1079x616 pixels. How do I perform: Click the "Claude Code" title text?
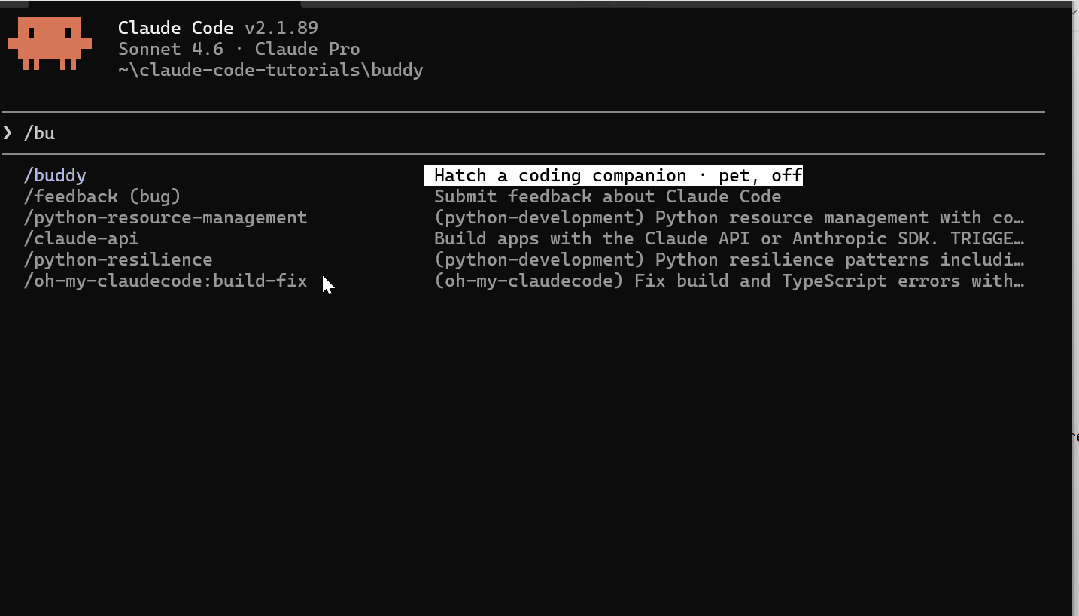pyautogui.click(x=176, y=28)
